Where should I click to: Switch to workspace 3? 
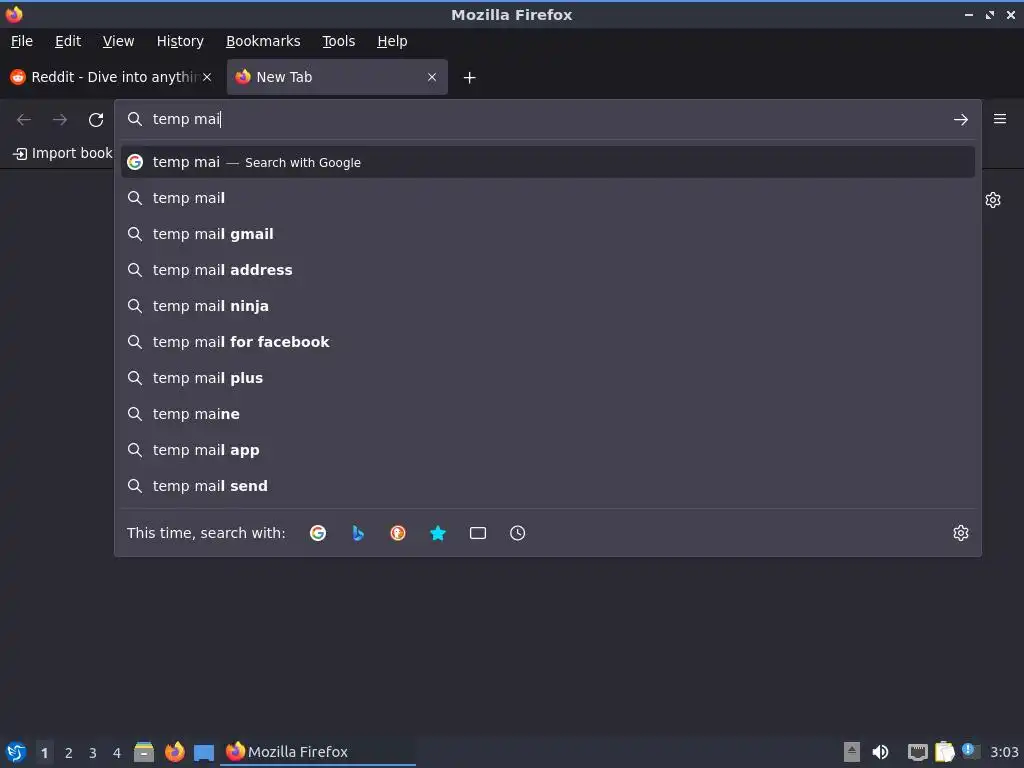tap(93, 752)
